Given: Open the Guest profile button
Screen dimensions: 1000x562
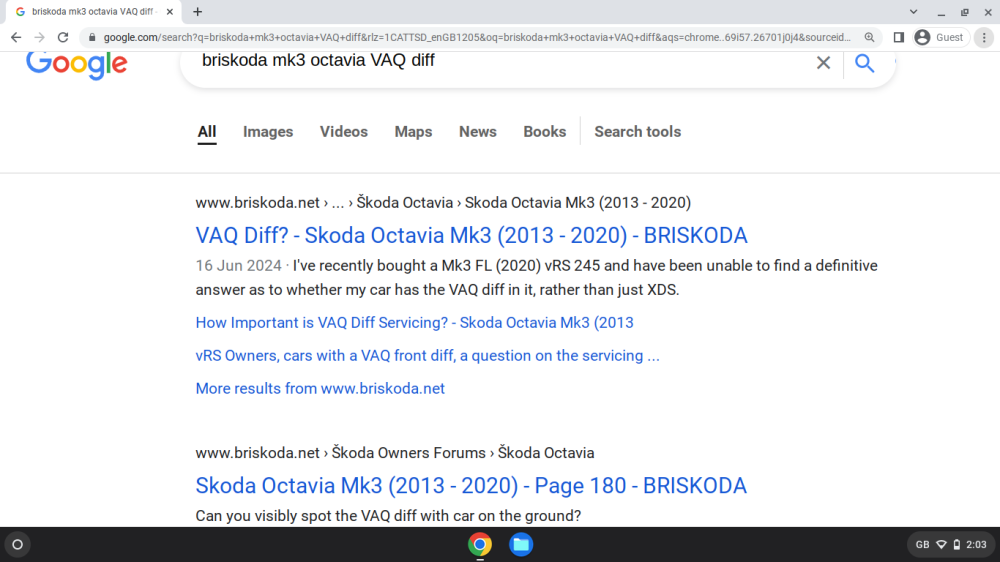Looking at the screenshot, I should click(x=941, y=38).
